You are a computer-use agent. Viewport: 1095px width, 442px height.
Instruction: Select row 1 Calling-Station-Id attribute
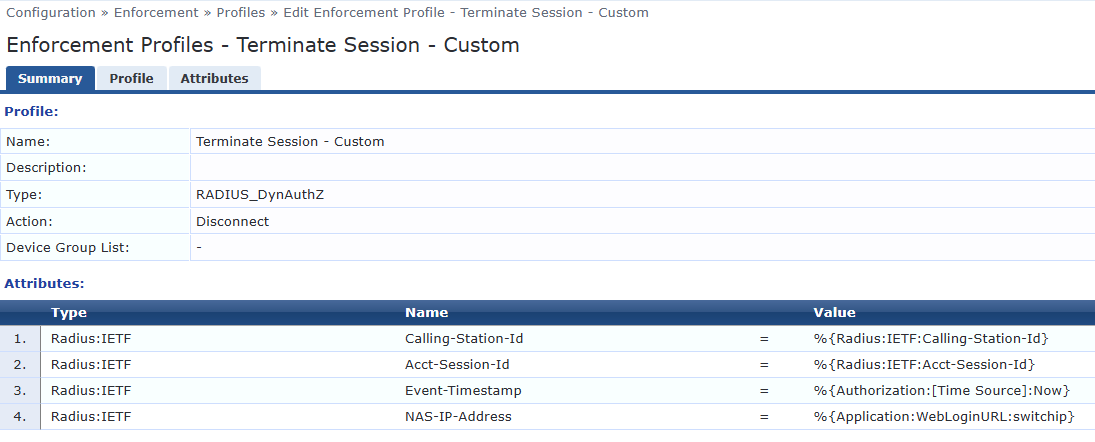[x=463, y=338]
